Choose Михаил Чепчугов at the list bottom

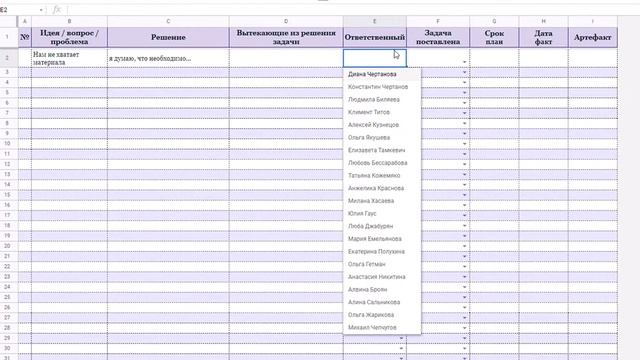point(382,327)
